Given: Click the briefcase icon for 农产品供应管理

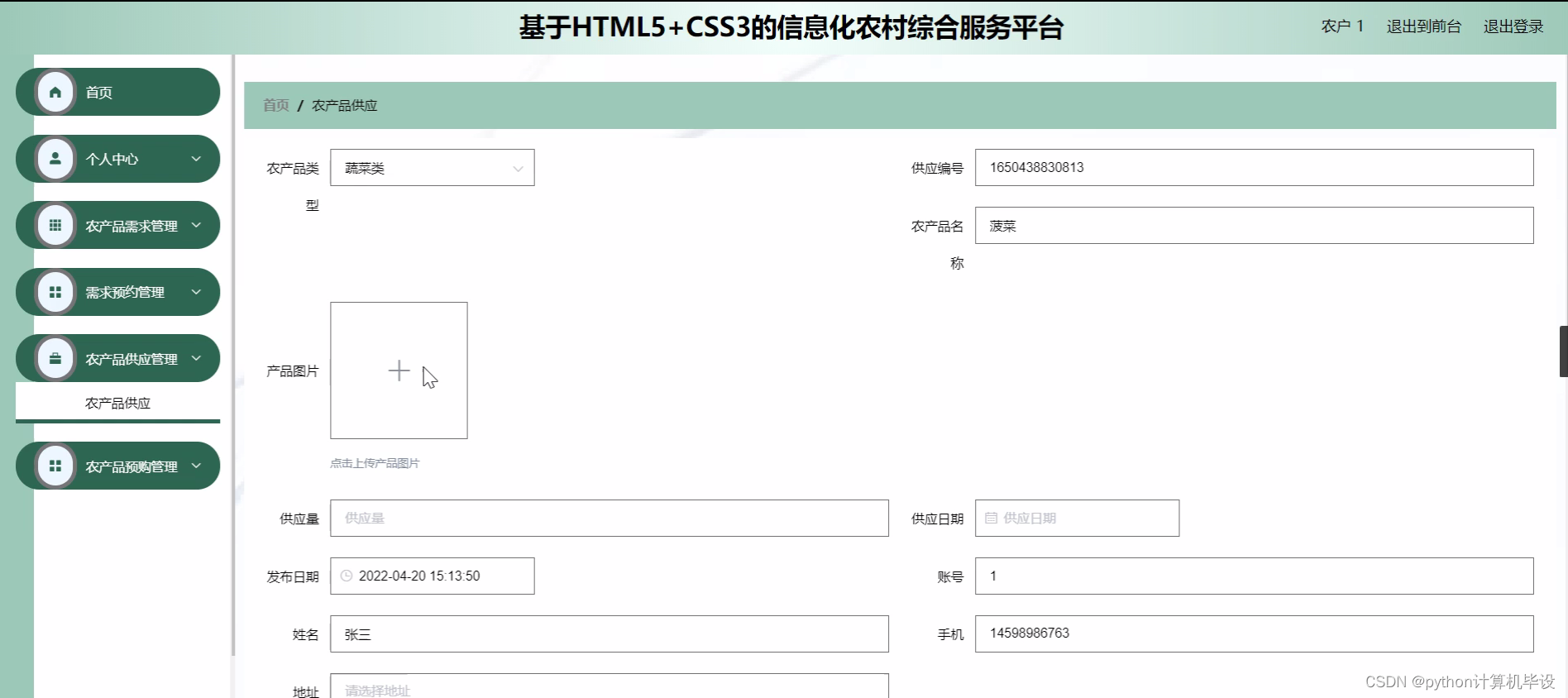Looking at the screenshot, I should (x=55, y=358).
